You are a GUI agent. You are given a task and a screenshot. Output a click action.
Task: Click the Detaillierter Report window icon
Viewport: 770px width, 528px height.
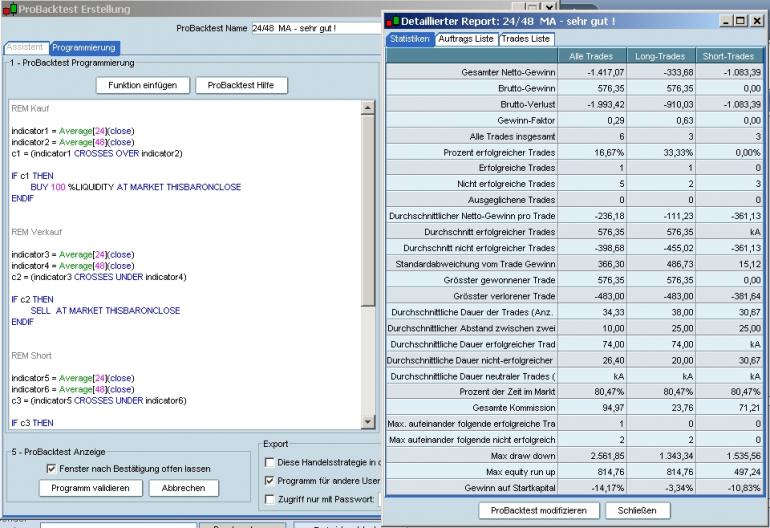tap(391, 21)
